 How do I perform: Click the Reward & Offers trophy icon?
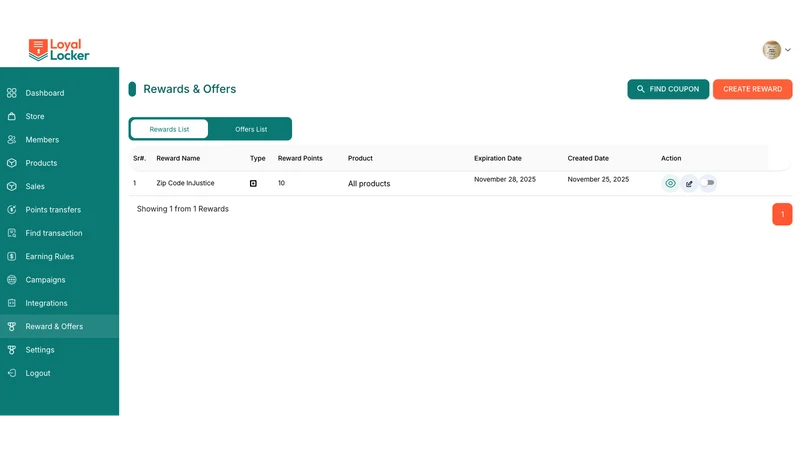tap(12, 327)
